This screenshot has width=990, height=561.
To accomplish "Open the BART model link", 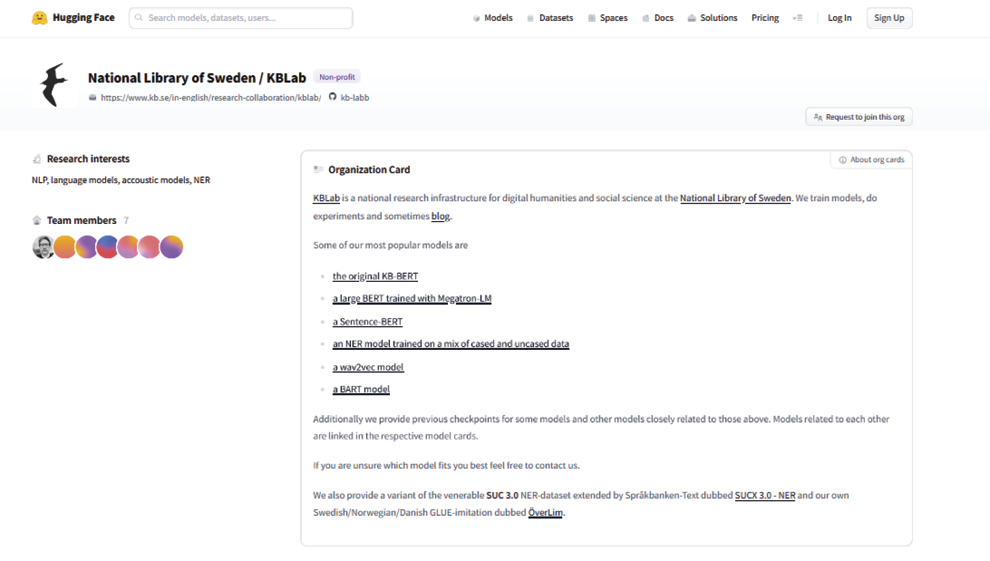I will pyautogui.click(x=361, y=389).
